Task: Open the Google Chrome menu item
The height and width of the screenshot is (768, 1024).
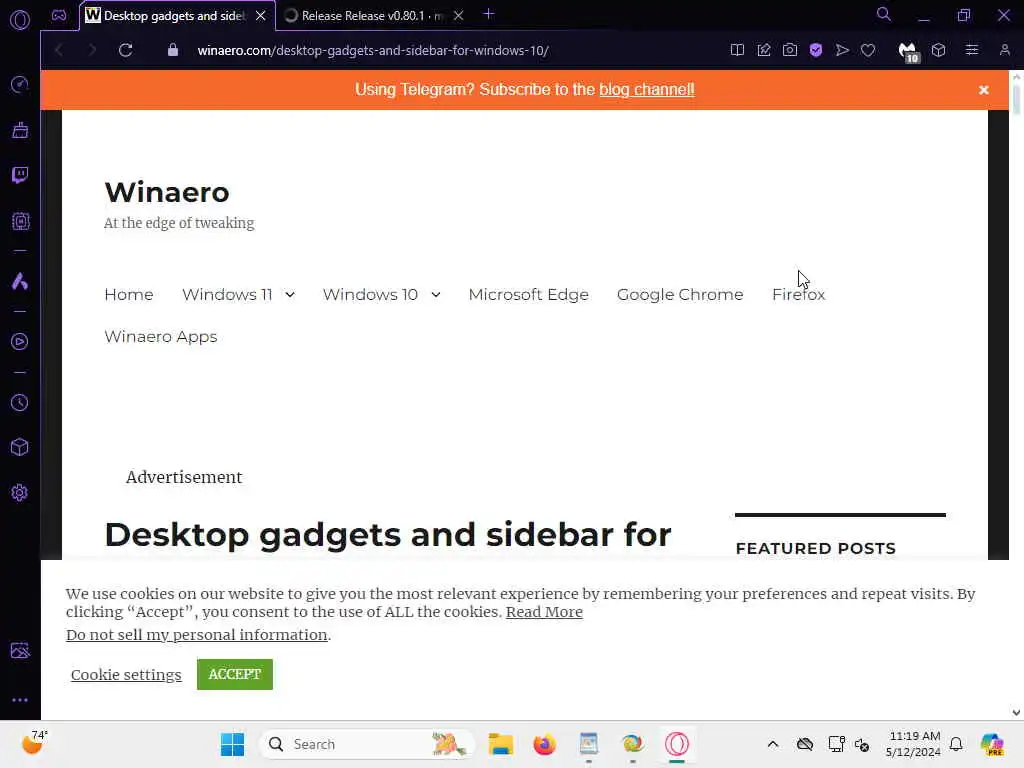Action: (x=680, y=295)
